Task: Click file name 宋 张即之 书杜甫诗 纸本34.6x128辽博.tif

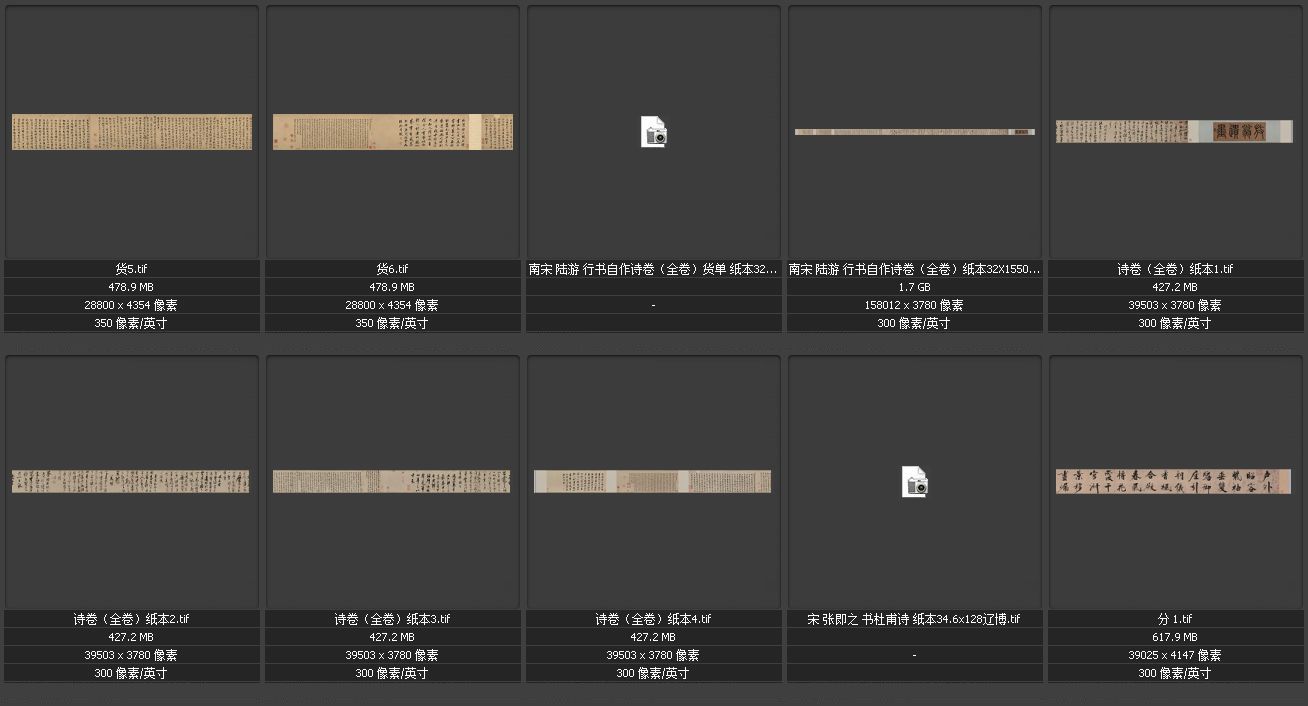Action: click(915, 619)
